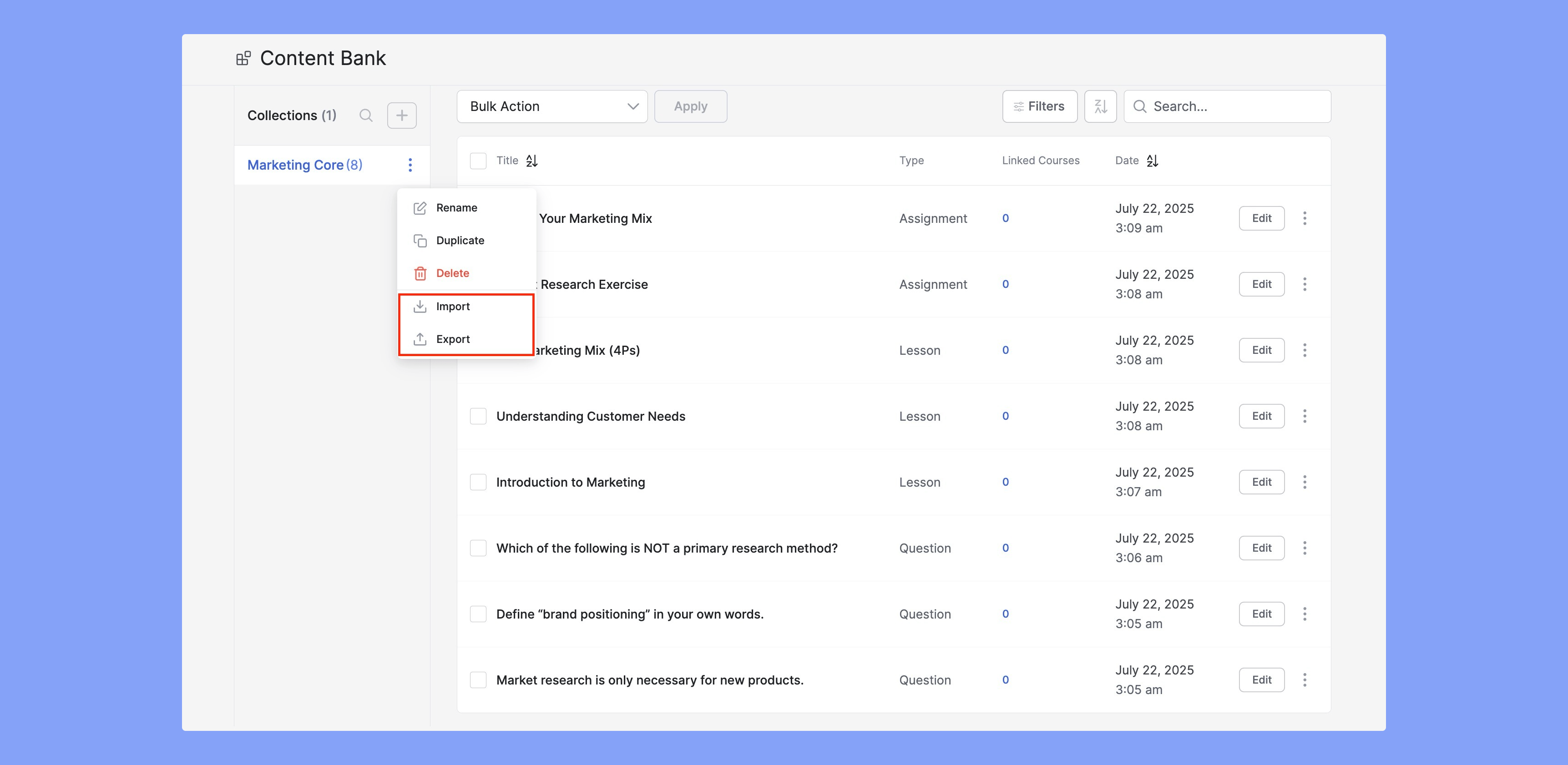The width and height of the screenshot is (1568, 765).
Task: Click the 'Introduction to Marketing' title
Action: pos(570,482)
